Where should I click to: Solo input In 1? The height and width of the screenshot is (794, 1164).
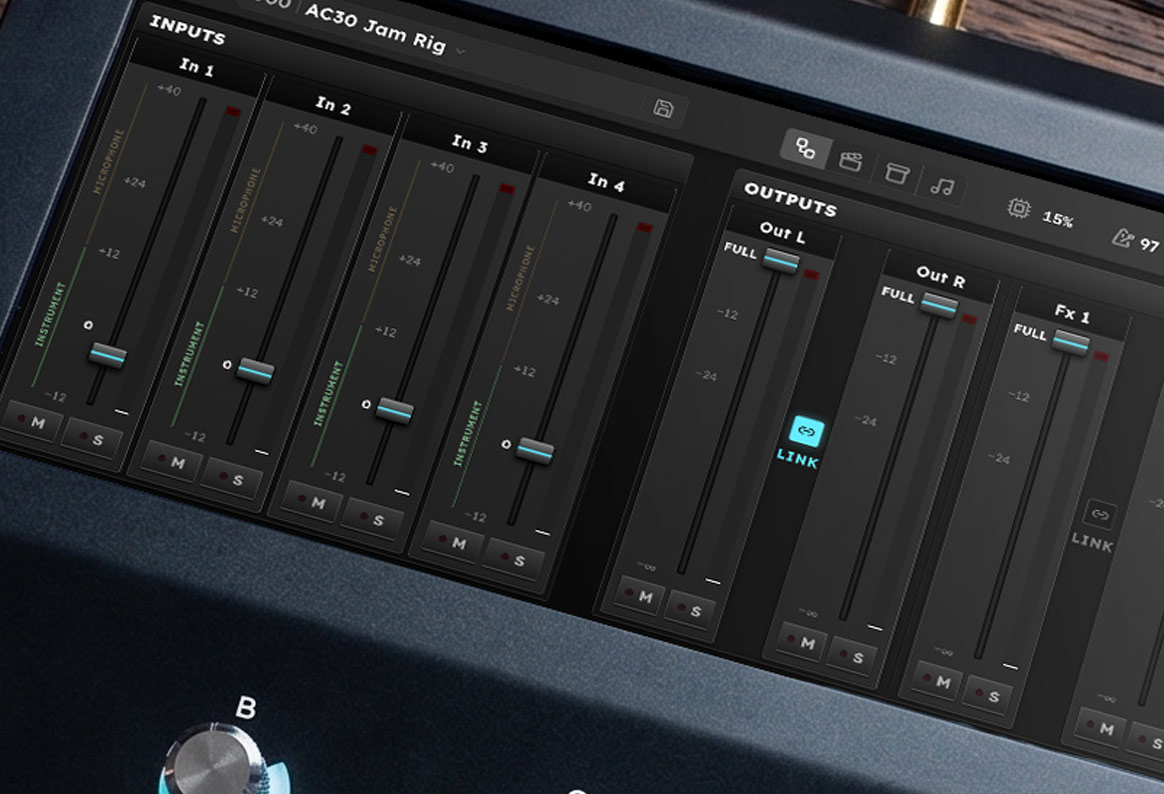pos(92,439)
